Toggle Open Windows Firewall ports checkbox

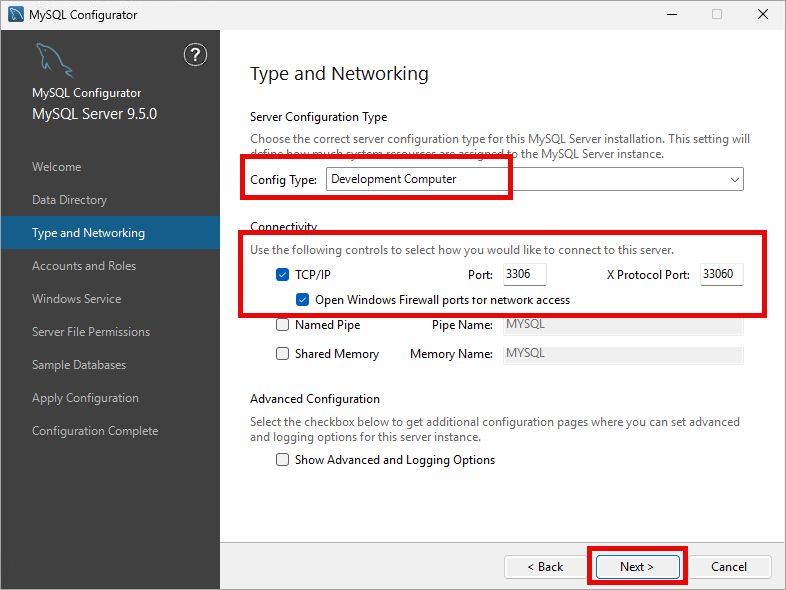(303, 299)
